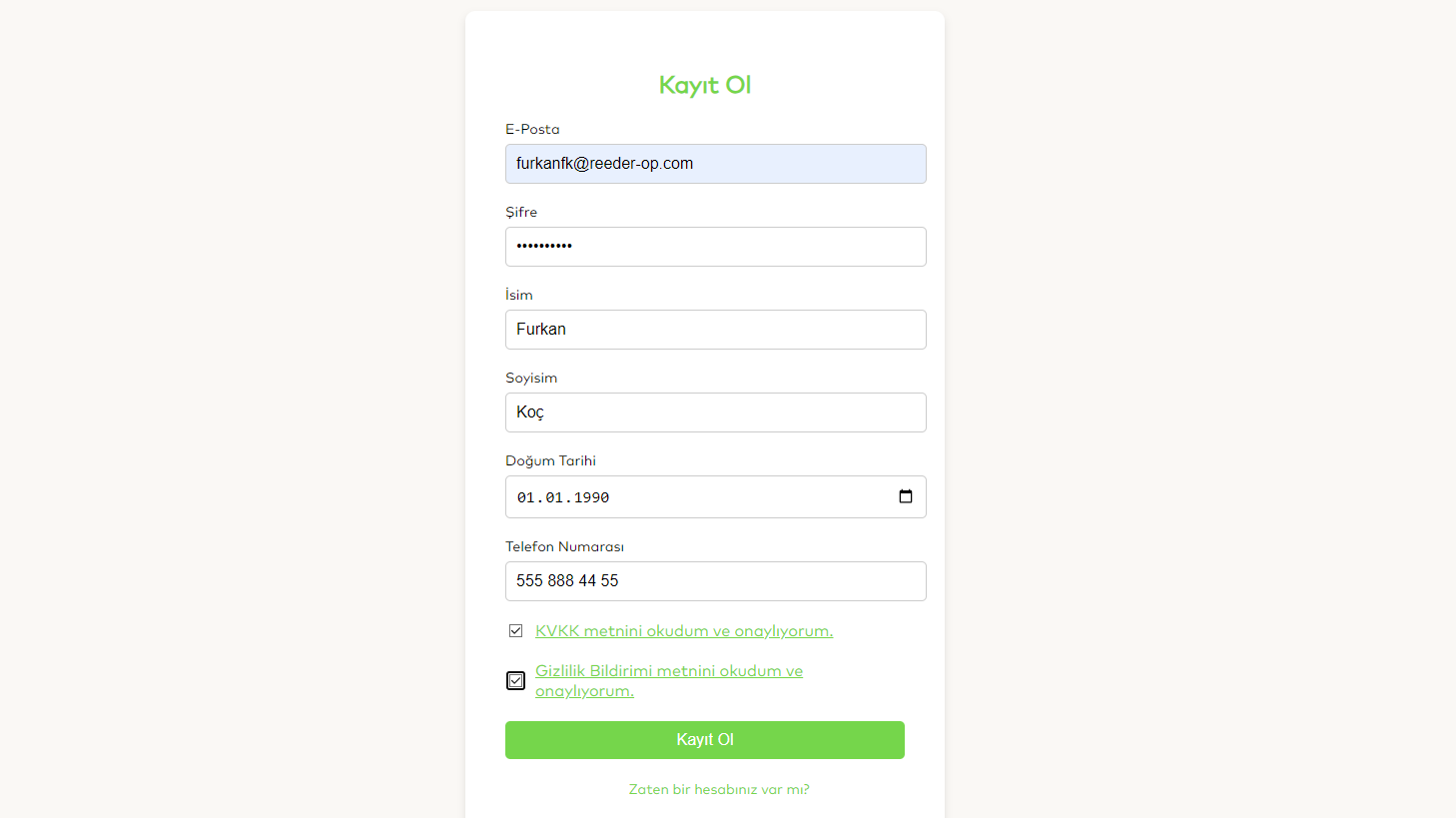Click the Kayıt Ol page heading

click(705, 86)
